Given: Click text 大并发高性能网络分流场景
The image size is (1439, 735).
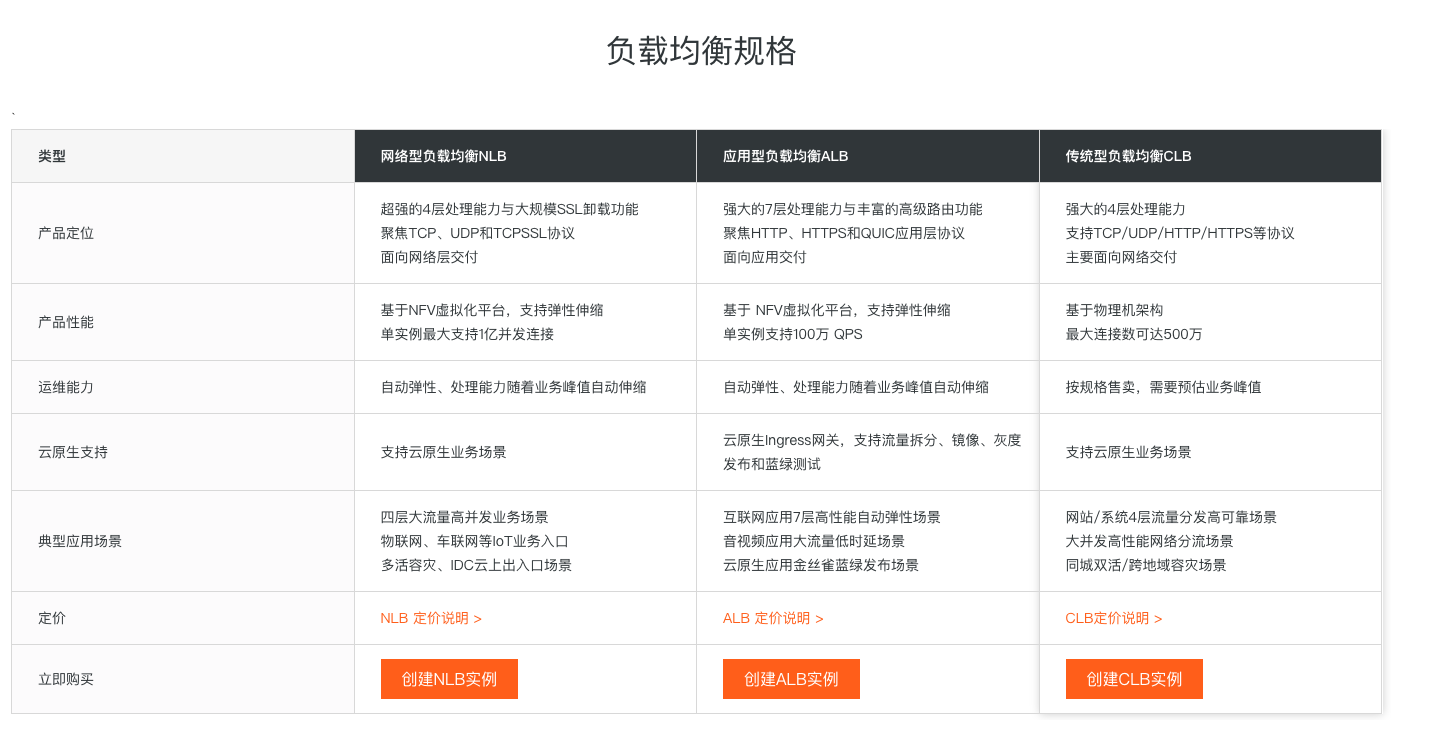Looking at the screenshot, I should [x=1150, y=541].
